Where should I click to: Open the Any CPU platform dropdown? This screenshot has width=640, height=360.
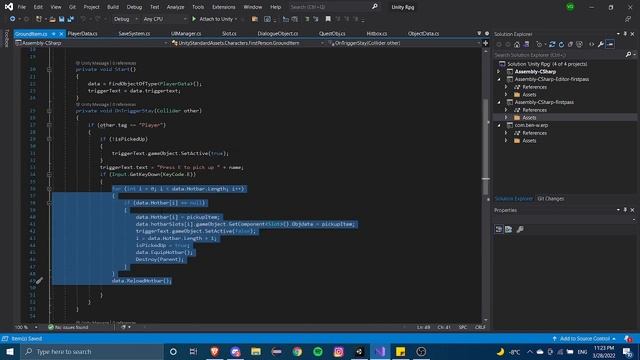coord(164,19)
